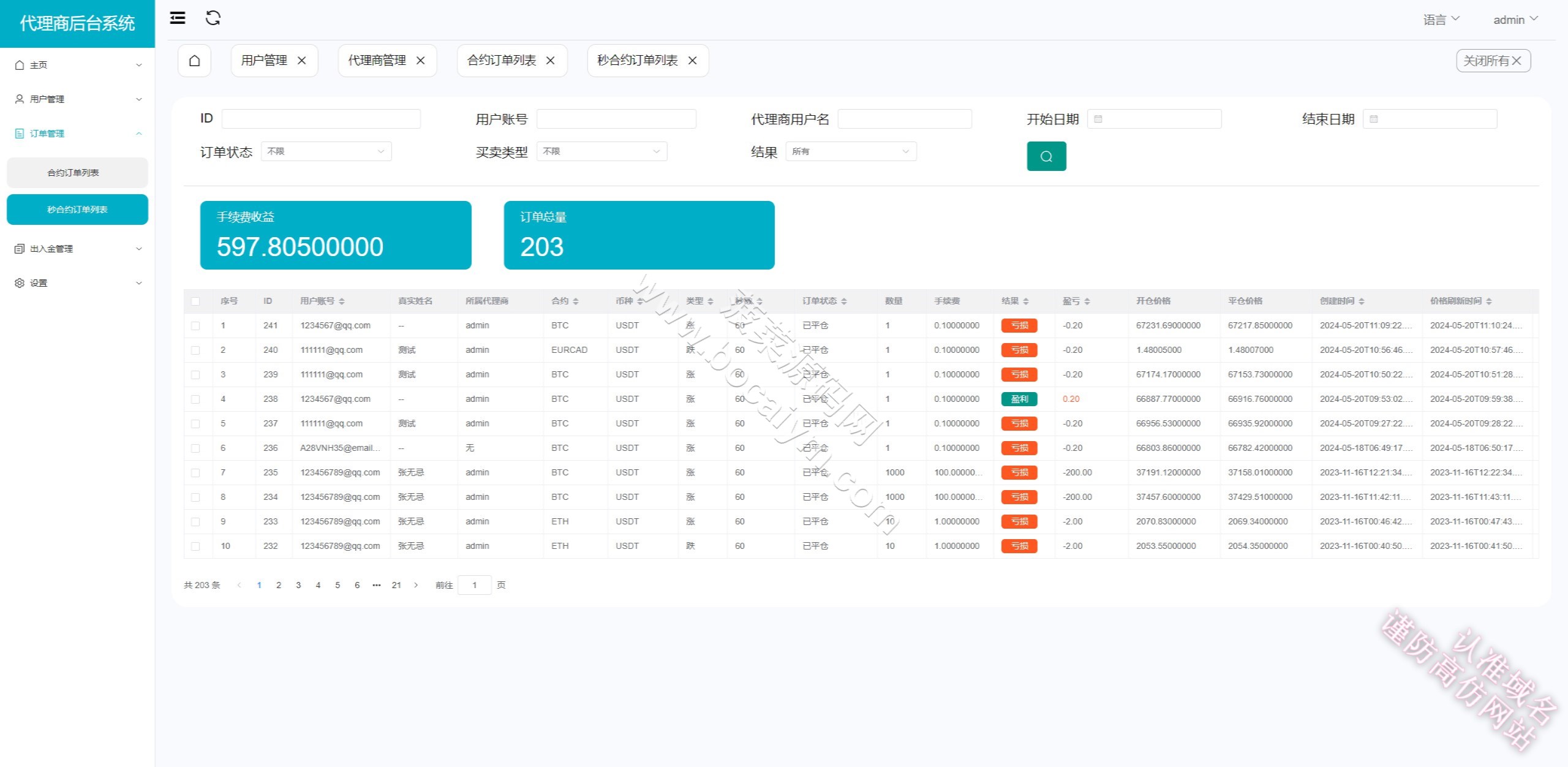
Task: Collapse the 订单管理 sidebar menu
Action: (x=78, y=134)
